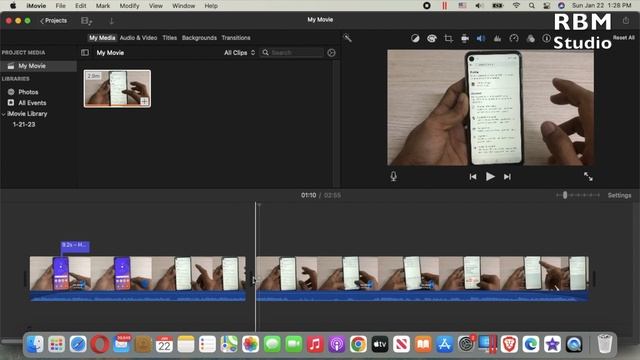
Task: Skip to next clip
Action: [x=507, y=177]
